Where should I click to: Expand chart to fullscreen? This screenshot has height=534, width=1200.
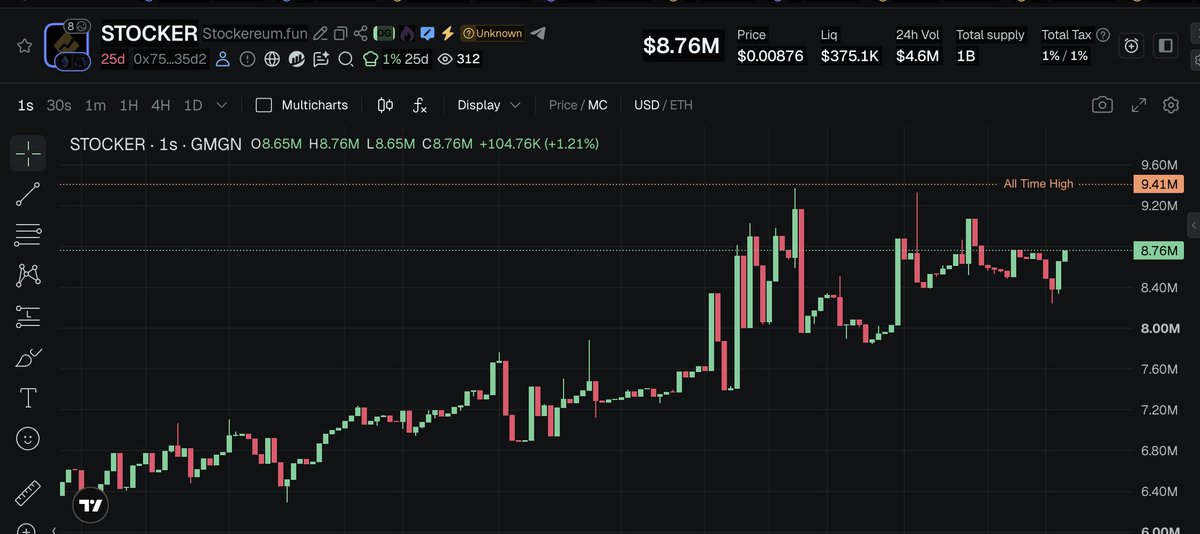(x=1138, y=105)
